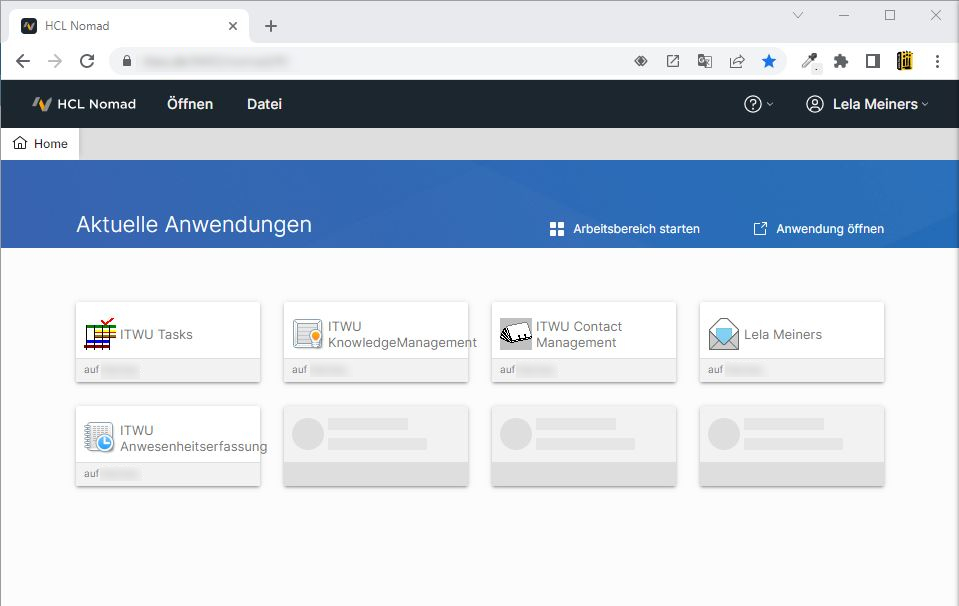Go forward with browser forward arrow
Image resolution: width=959 pixels, height=606 pixels.
[x=55, y=61]
